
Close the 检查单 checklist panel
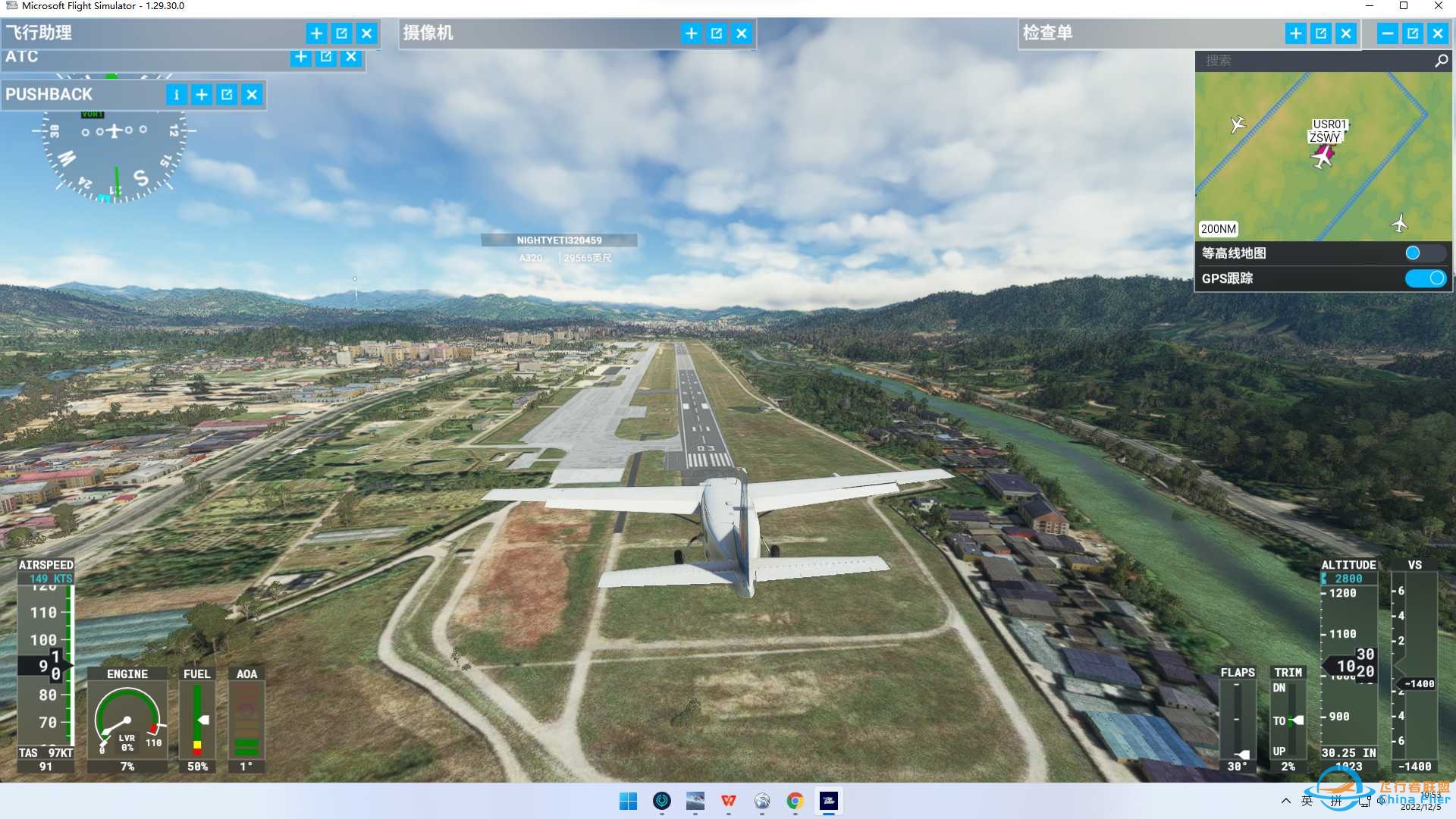[1346, 33]
